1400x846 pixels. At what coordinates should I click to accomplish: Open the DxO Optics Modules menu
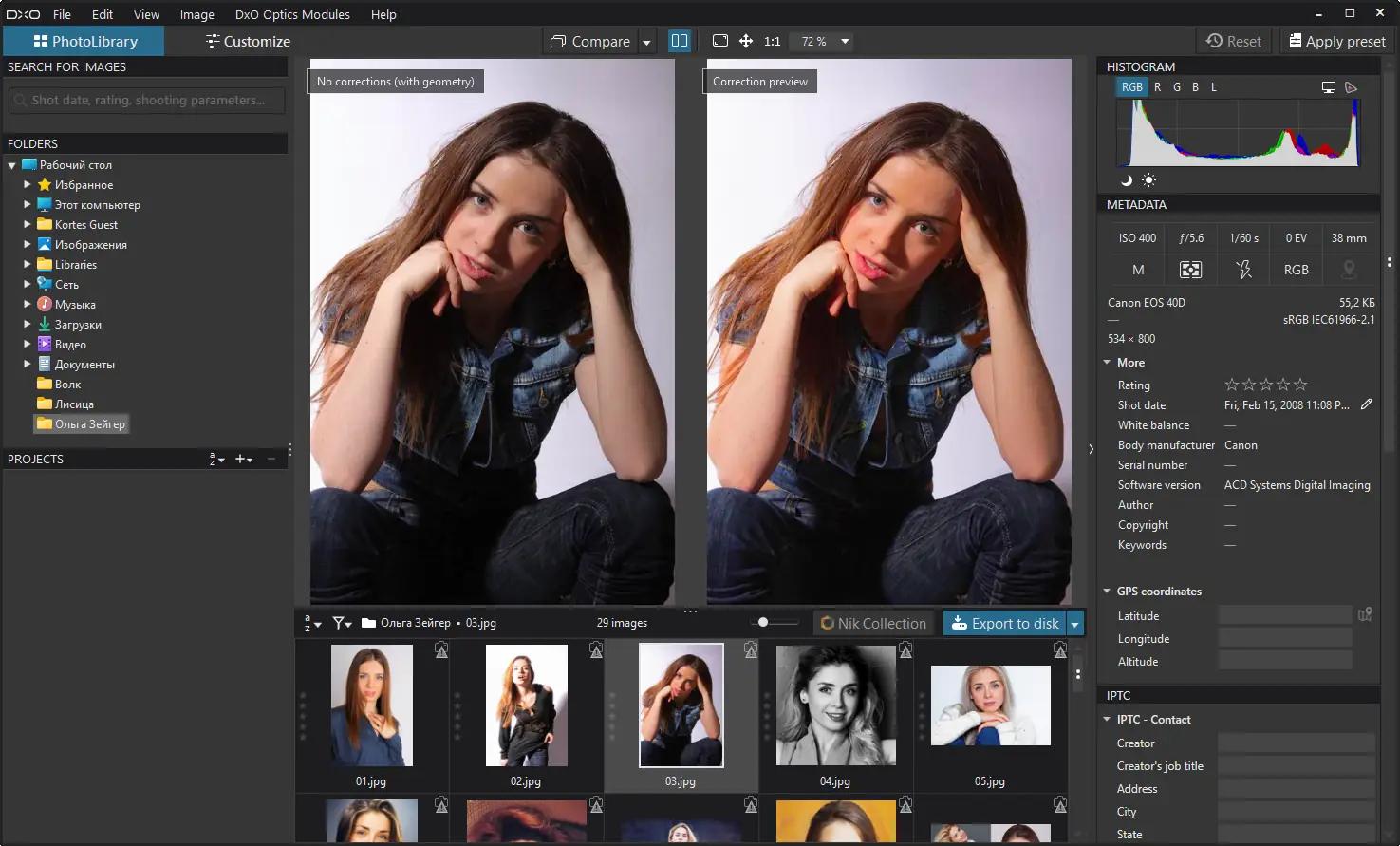coord(291,14)
